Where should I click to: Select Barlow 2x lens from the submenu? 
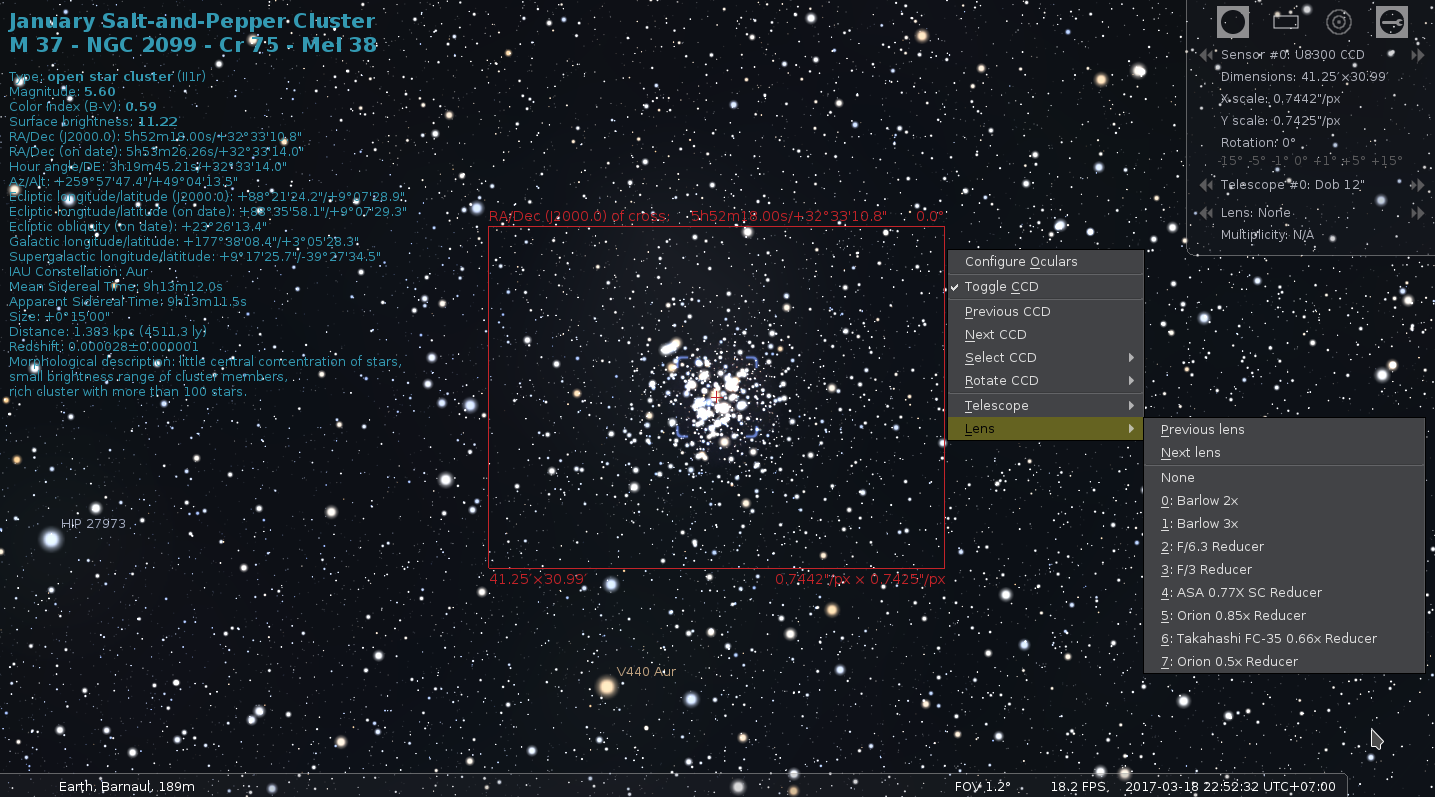[1207, 501]
